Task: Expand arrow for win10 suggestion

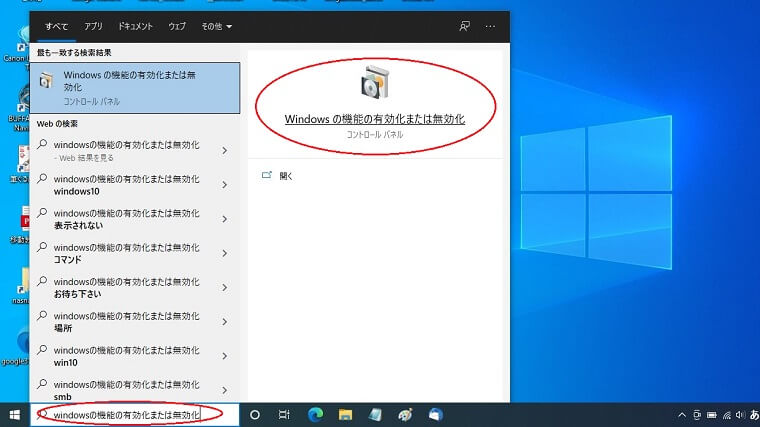Action: pyautogui.click(x=224, y=356)
